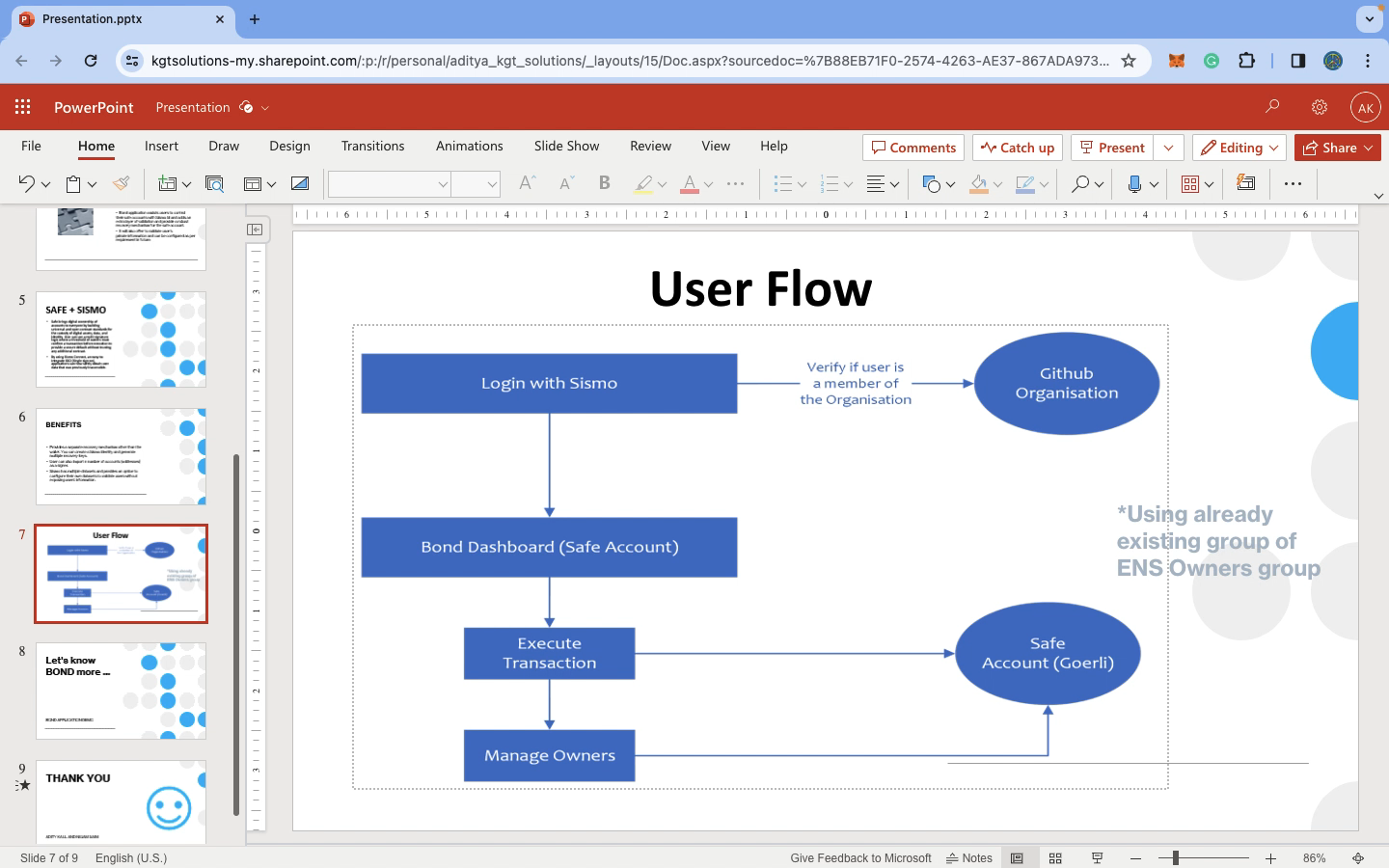1389x868 pixels.
Task: Open the Slide Show tab
Action: click(566, 146)
